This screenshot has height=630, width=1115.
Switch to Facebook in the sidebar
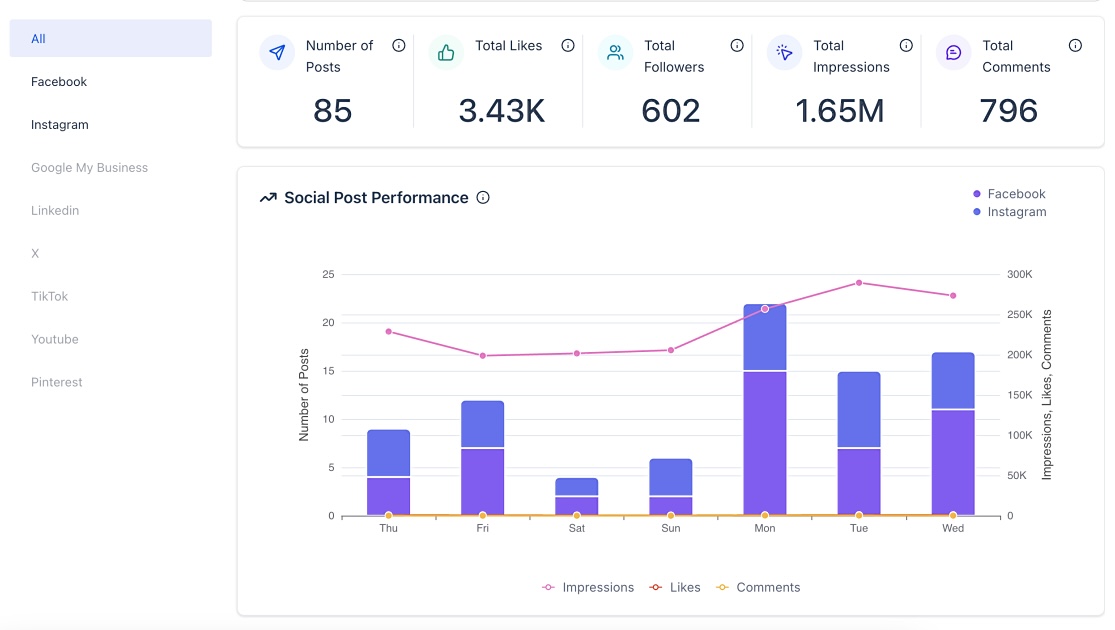[x=59, y=82]
